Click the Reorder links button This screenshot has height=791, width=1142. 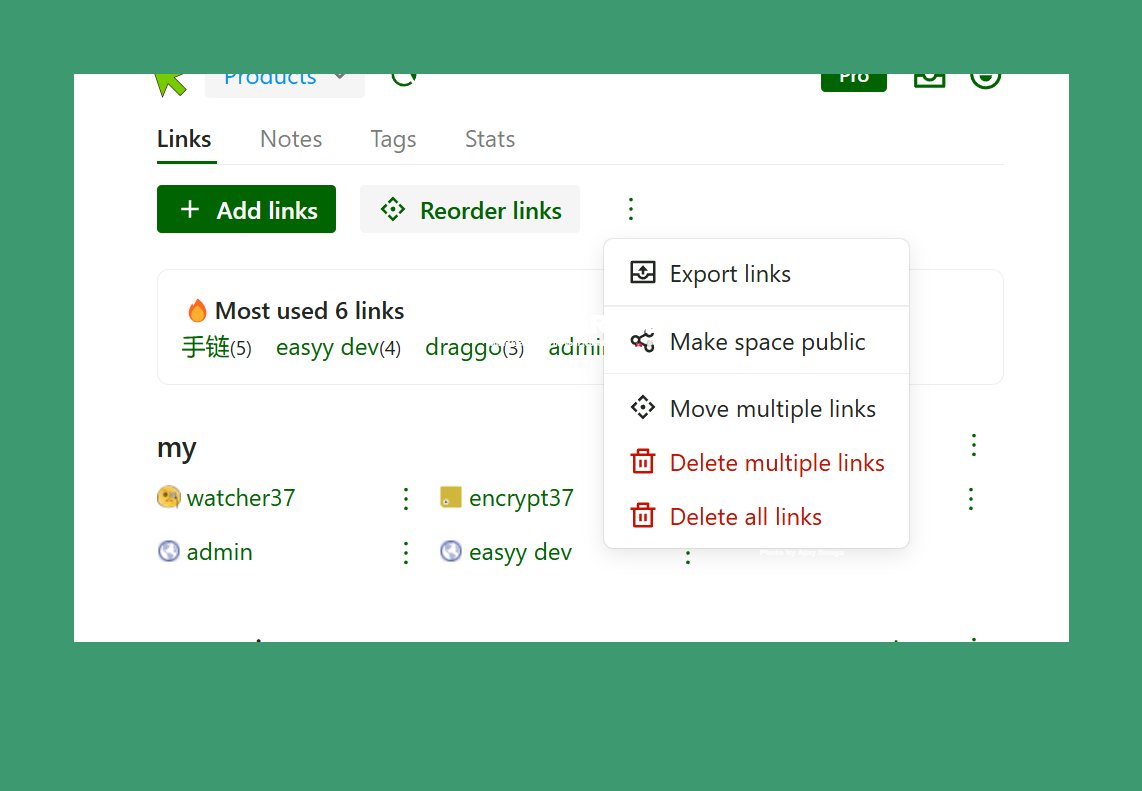tap(470, 209)
